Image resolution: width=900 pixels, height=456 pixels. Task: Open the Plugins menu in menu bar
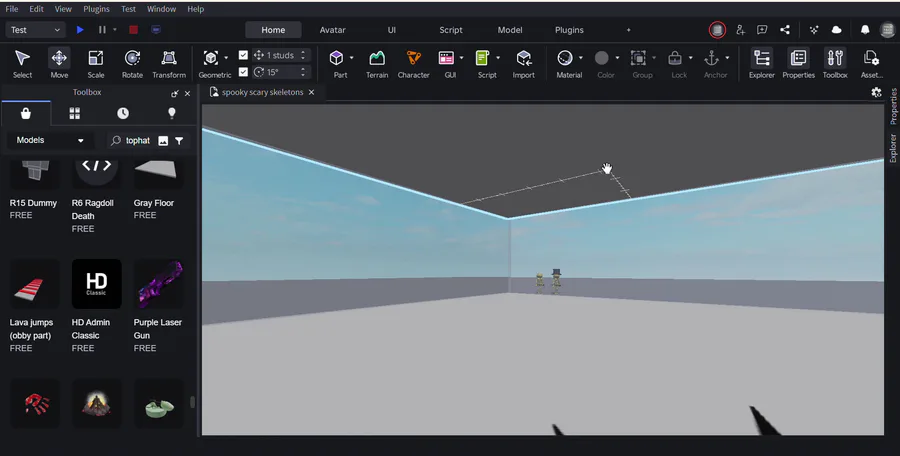(x=96, y=9)
